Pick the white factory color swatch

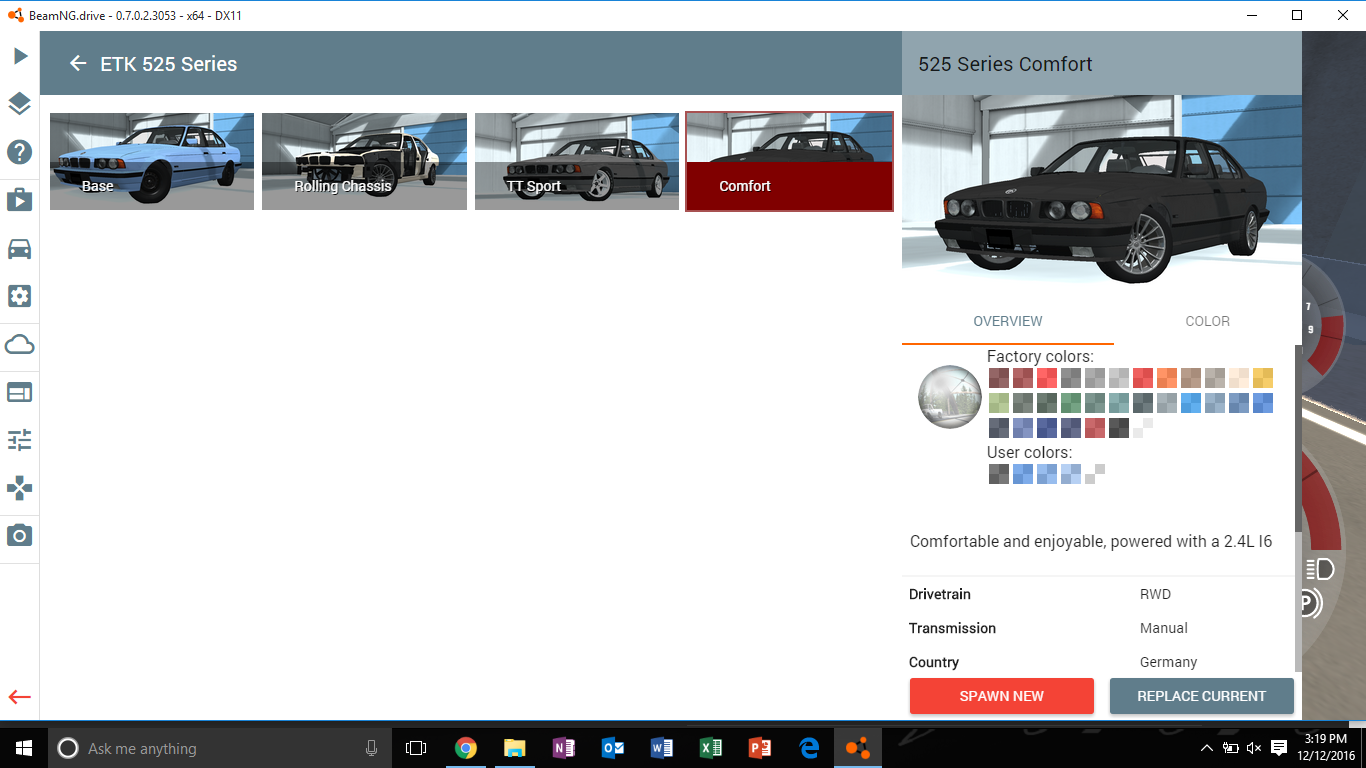1143,428
